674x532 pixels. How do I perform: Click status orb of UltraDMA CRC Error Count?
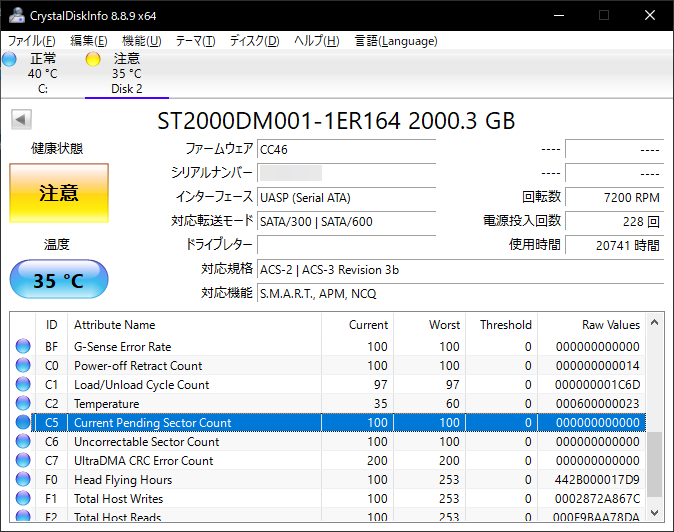click(x=23, y=460)
